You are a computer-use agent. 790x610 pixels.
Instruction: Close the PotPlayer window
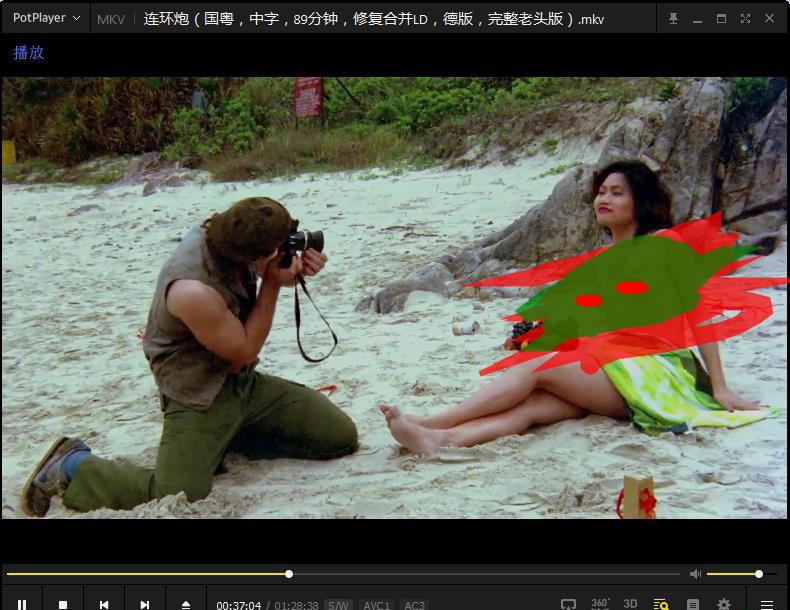769,18
